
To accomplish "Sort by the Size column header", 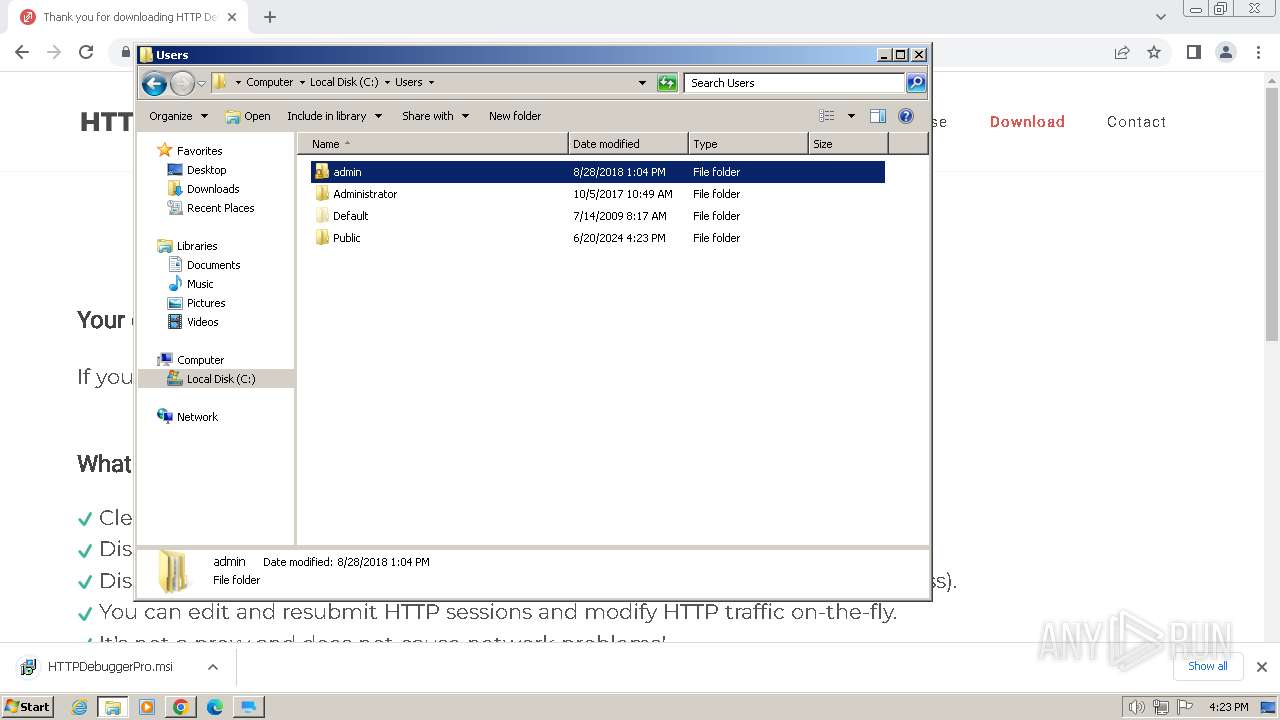I will [848, 144].
